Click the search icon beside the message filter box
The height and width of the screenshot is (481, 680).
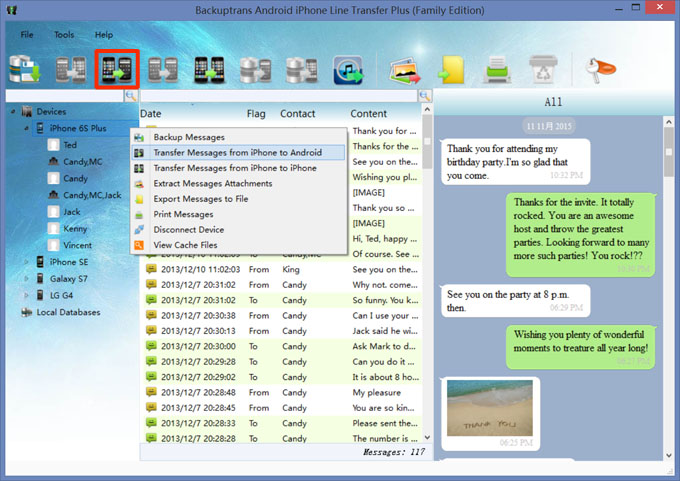[425, 96]
